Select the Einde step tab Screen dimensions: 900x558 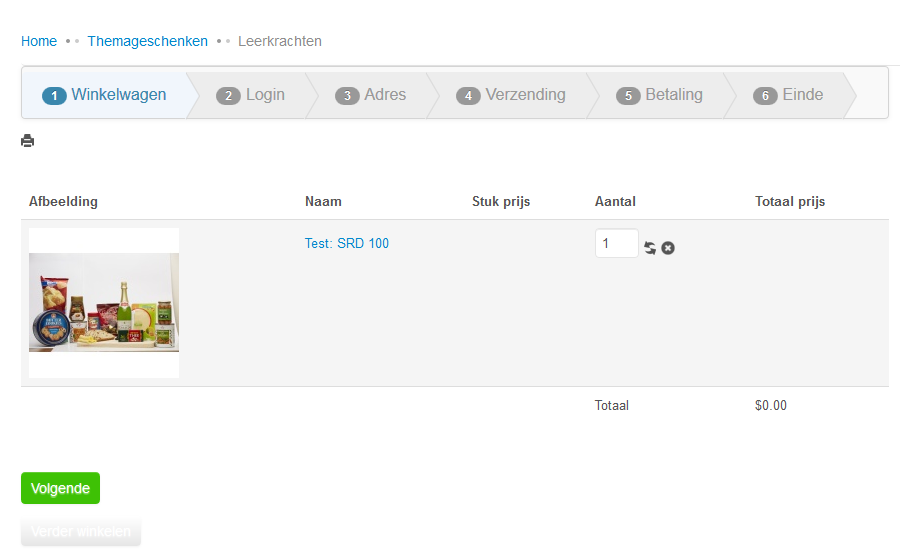point(789,95)
